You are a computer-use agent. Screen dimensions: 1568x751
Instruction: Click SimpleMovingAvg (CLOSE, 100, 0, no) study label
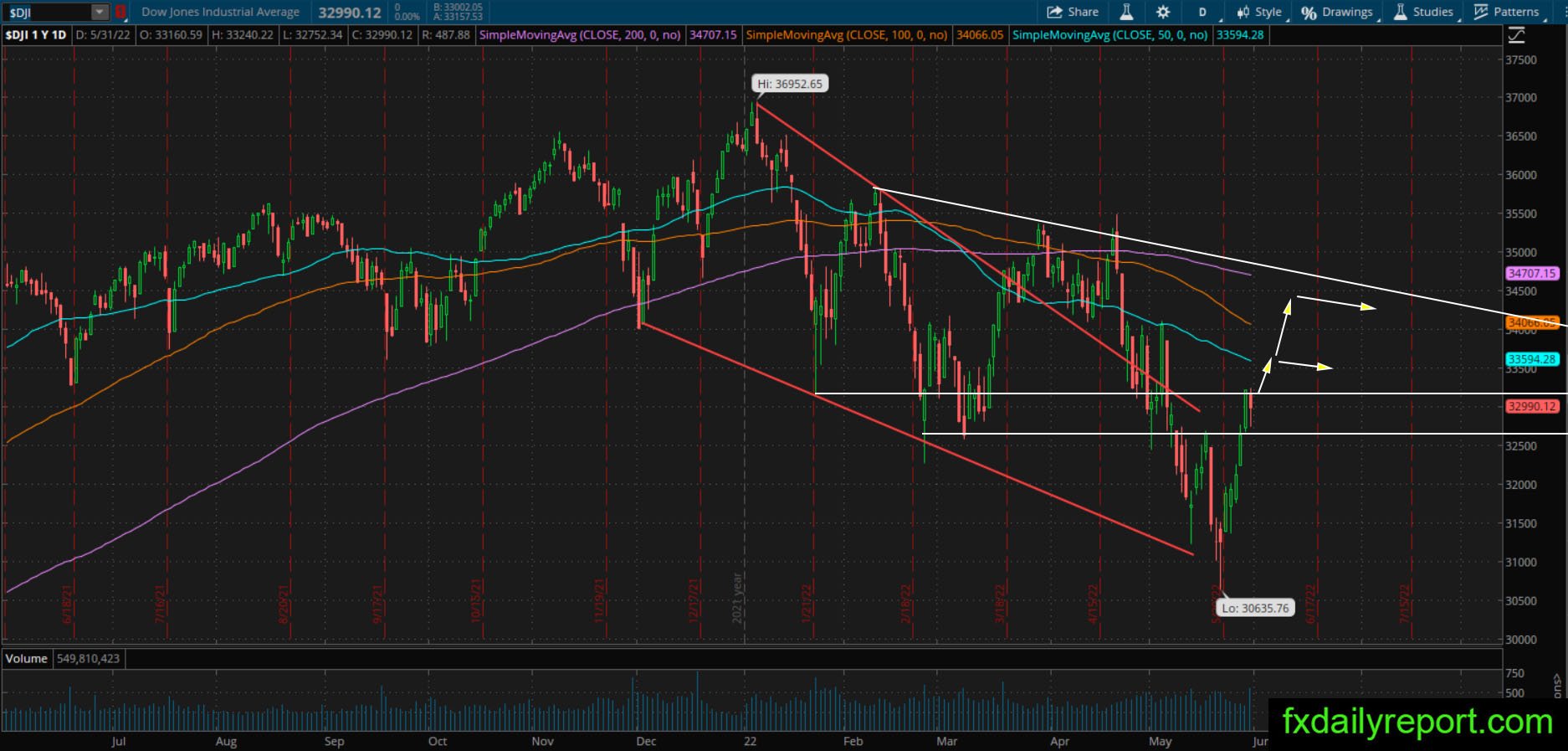847,35
